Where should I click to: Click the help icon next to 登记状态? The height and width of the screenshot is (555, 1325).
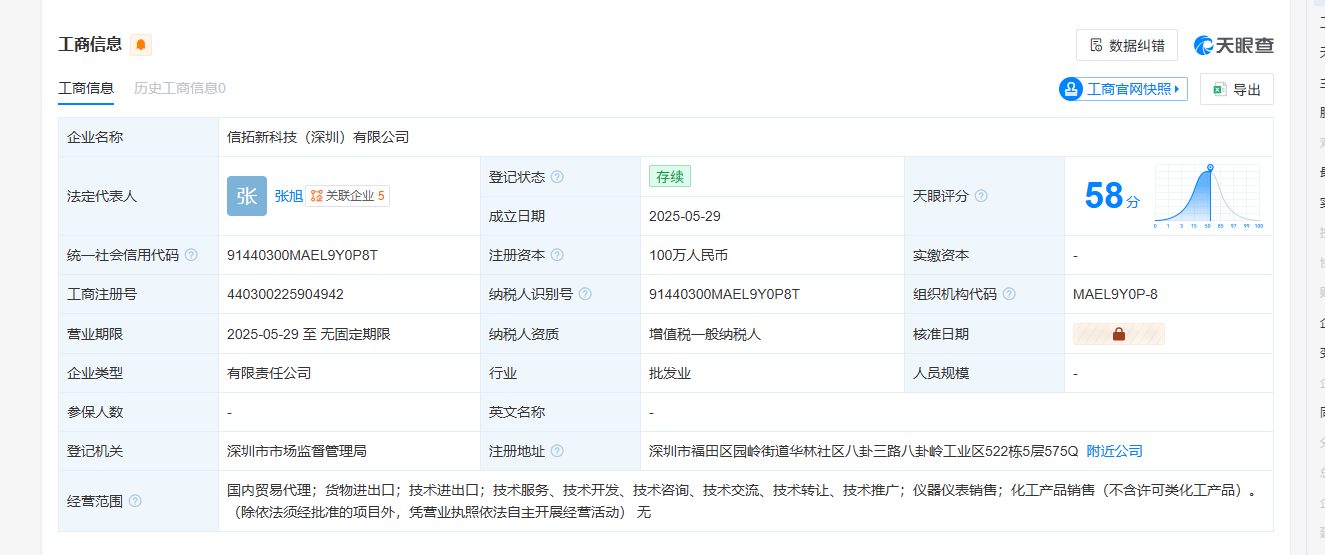[x=557, y=177]
